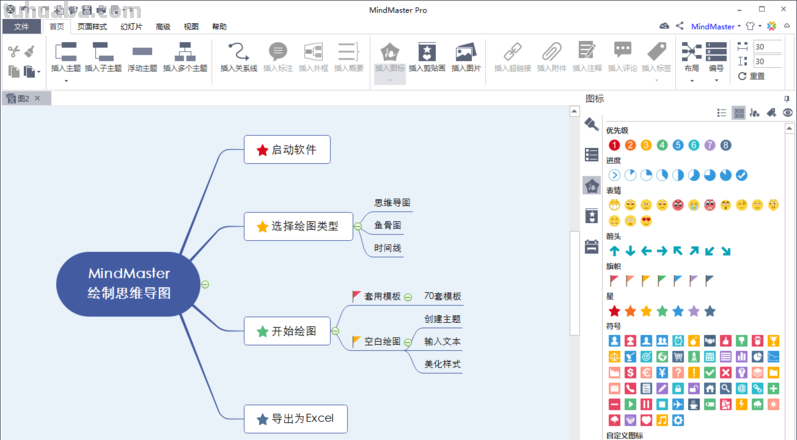Screen dimensions: 797x440
Task: Switch icon panel to list view
Action: [721, 113]
